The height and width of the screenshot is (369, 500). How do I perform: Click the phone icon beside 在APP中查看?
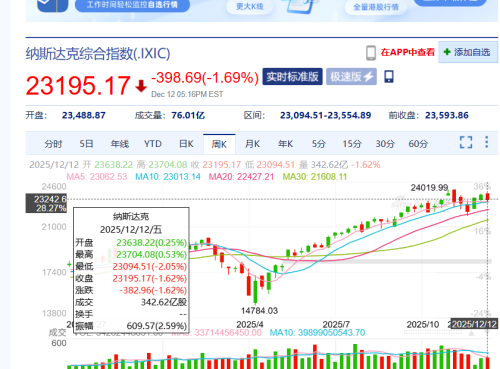tap(371, 53)
